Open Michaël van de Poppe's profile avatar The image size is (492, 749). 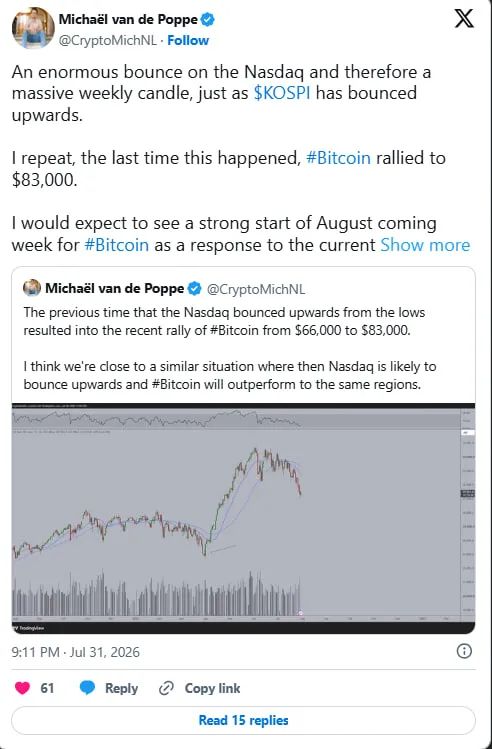coord(33,28)
